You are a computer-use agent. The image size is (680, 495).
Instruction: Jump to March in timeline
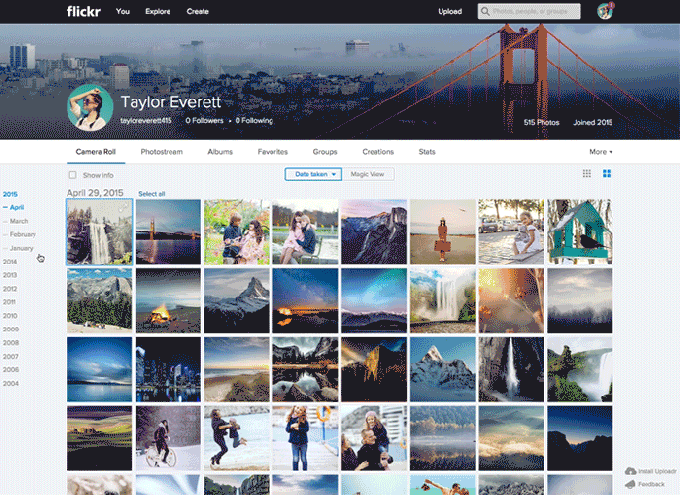tap(19, 221)
